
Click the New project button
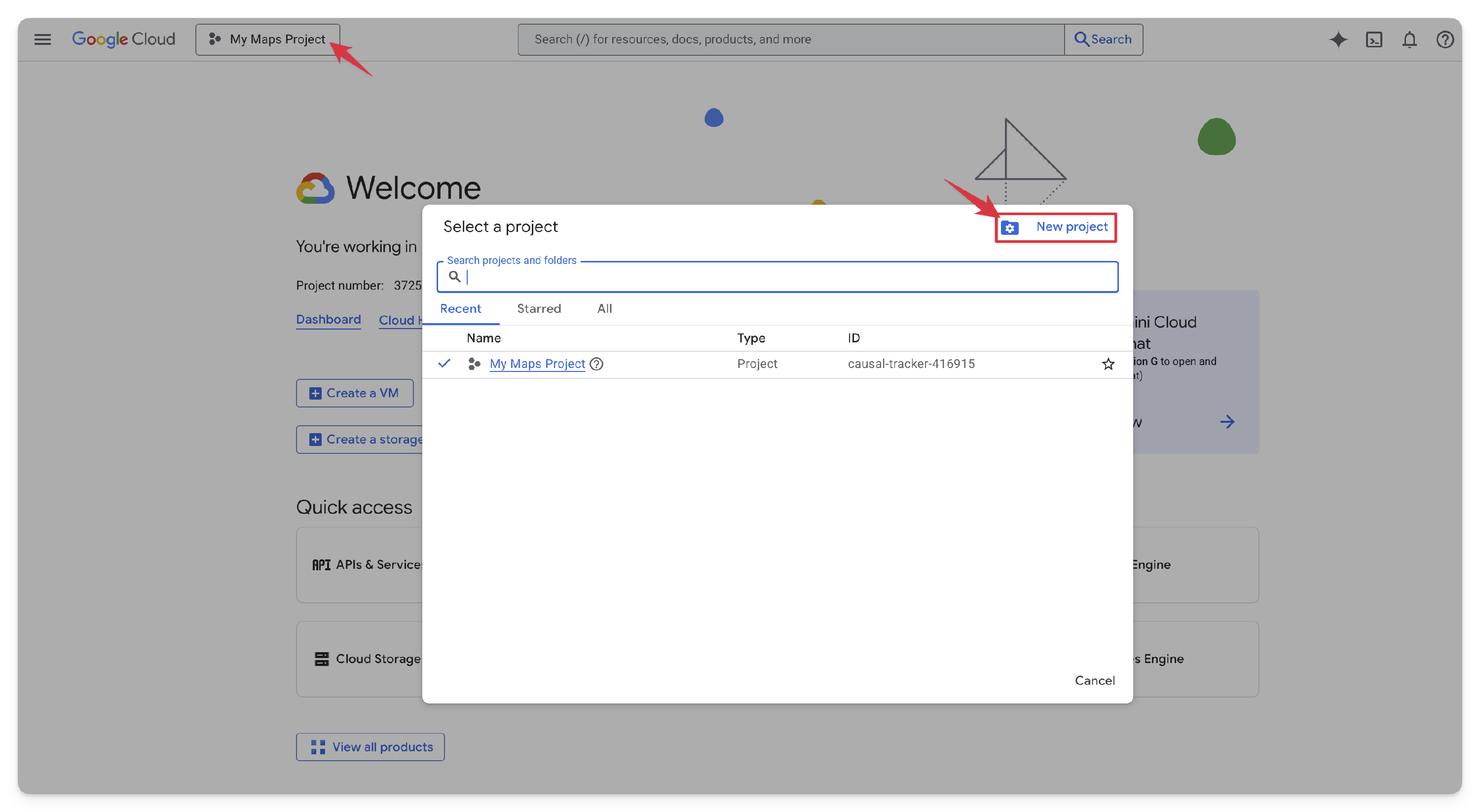[x=1056, y=227]
